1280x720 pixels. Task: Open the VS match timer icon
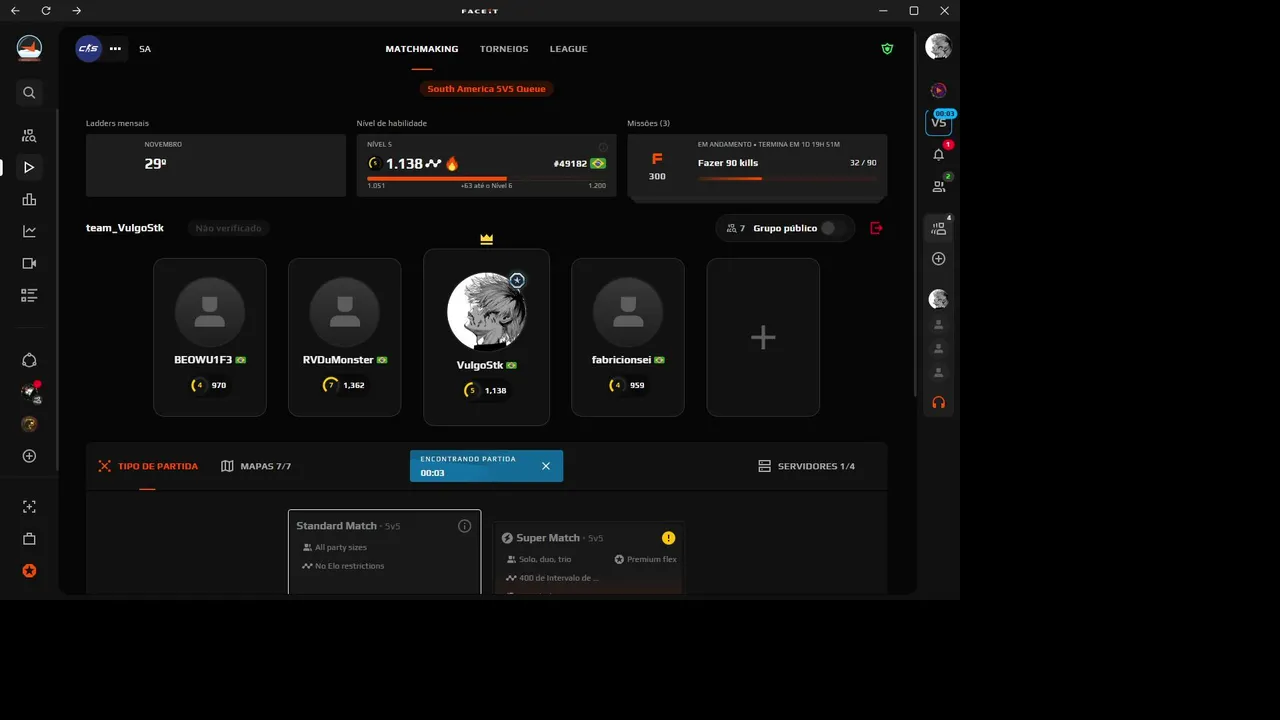938,122
